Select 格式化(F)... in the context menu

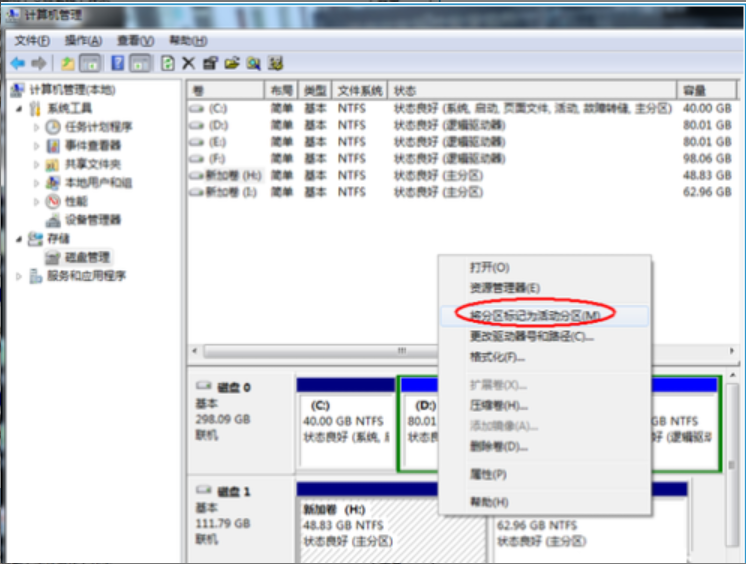click(497, 357)
